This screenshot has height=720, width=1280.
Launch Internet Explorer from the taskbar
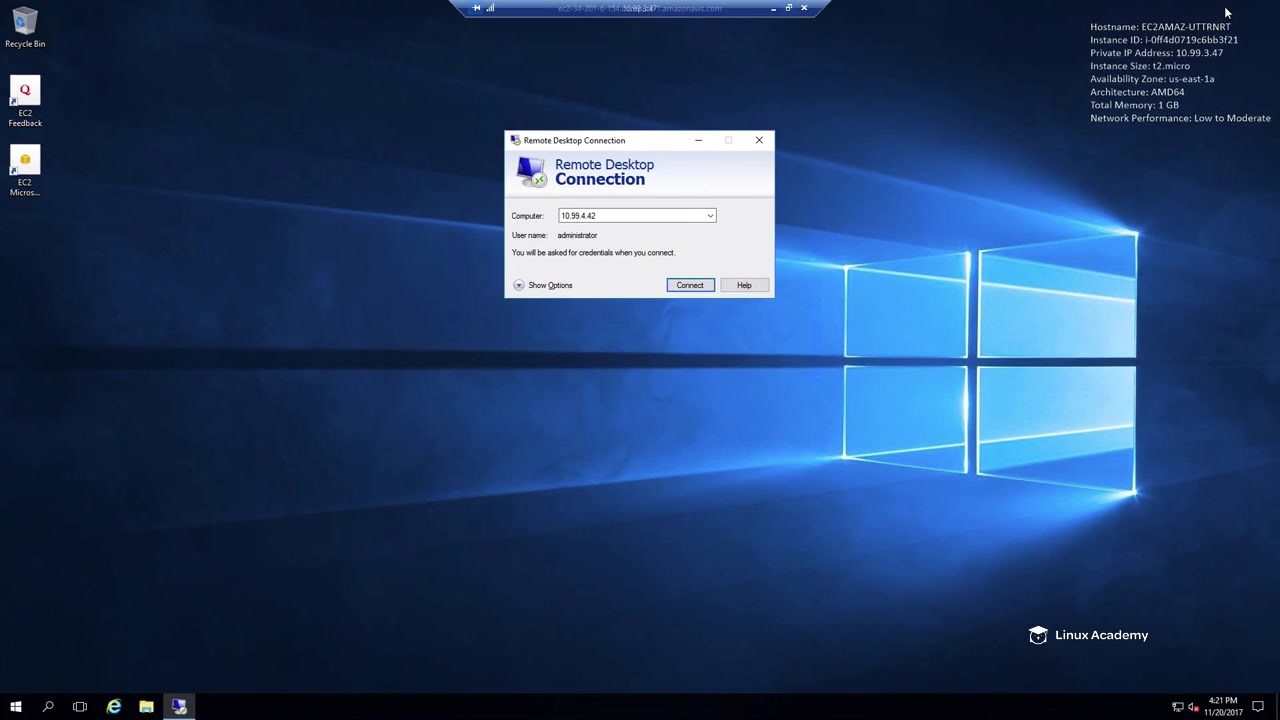click(x=113, y=707)
